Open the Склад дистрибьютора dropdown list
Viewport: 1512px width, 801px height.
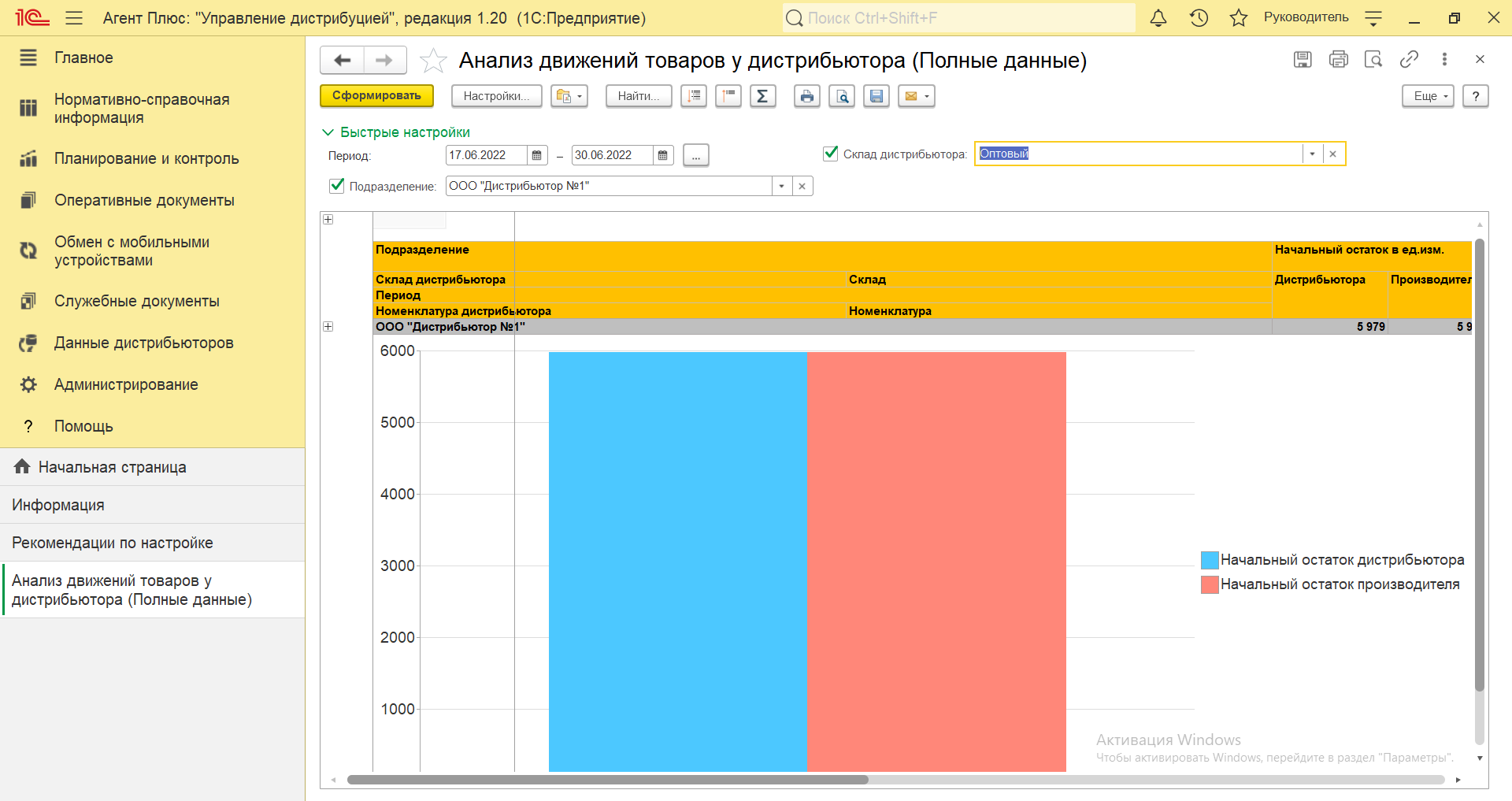[1313, 154]
